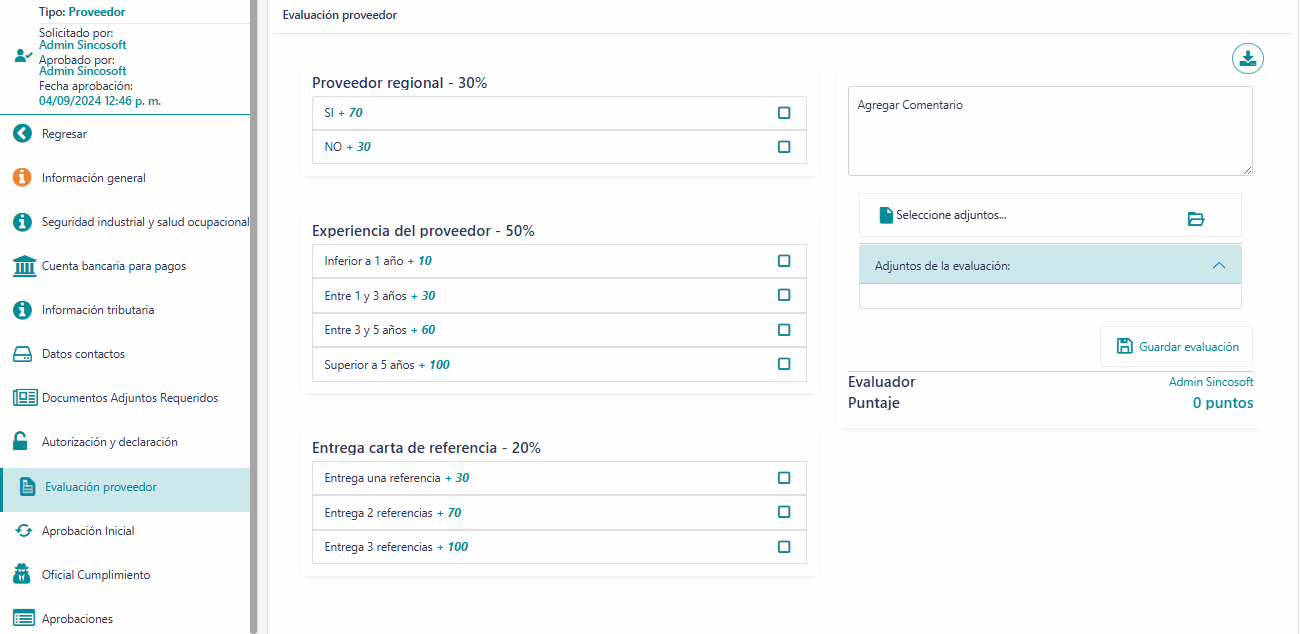Tick Inferior a 1 año checkbox
Screen dimensions: 1300x634
click(x=784, y=261)
